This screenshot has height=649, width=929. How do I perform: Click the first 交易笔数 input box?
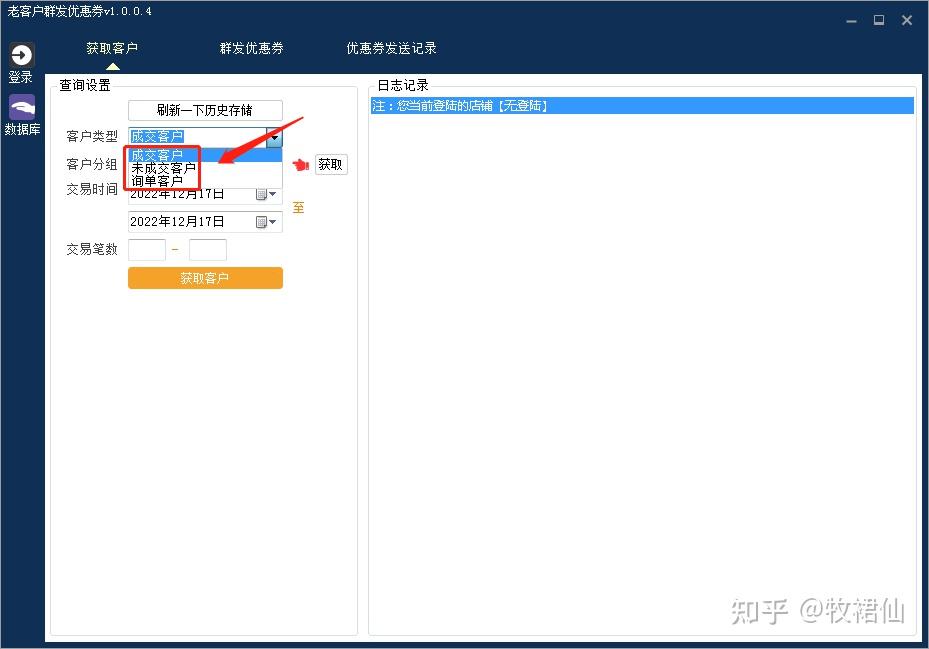[x=147, y=250]
